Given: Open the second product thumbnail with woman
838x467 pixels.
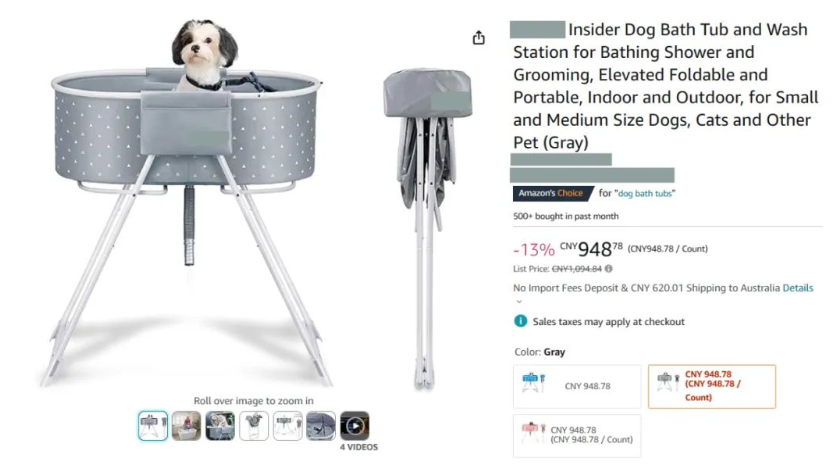Looking at the screenshot, I should tap(186, 426).
